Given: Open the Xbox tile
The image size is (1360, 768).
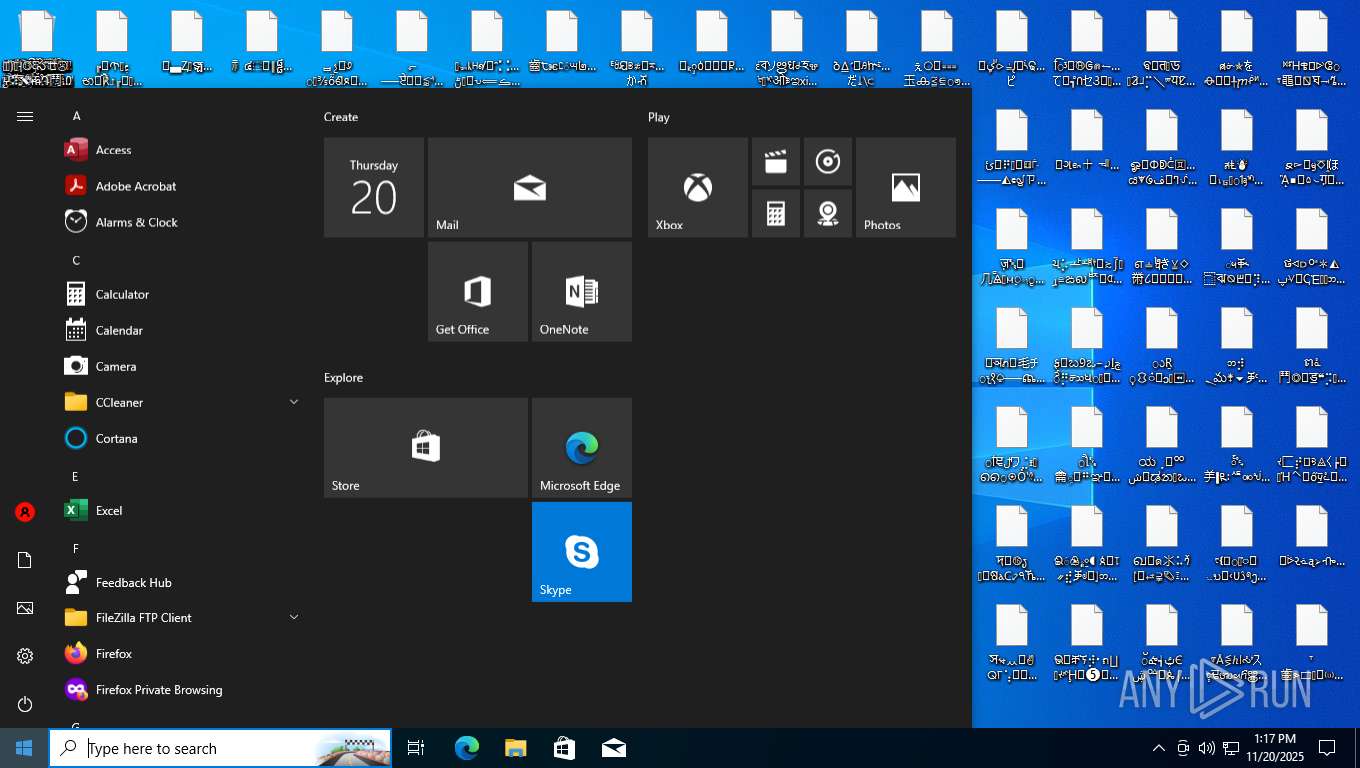Looking at the screenshot, I should pos(698,187).
